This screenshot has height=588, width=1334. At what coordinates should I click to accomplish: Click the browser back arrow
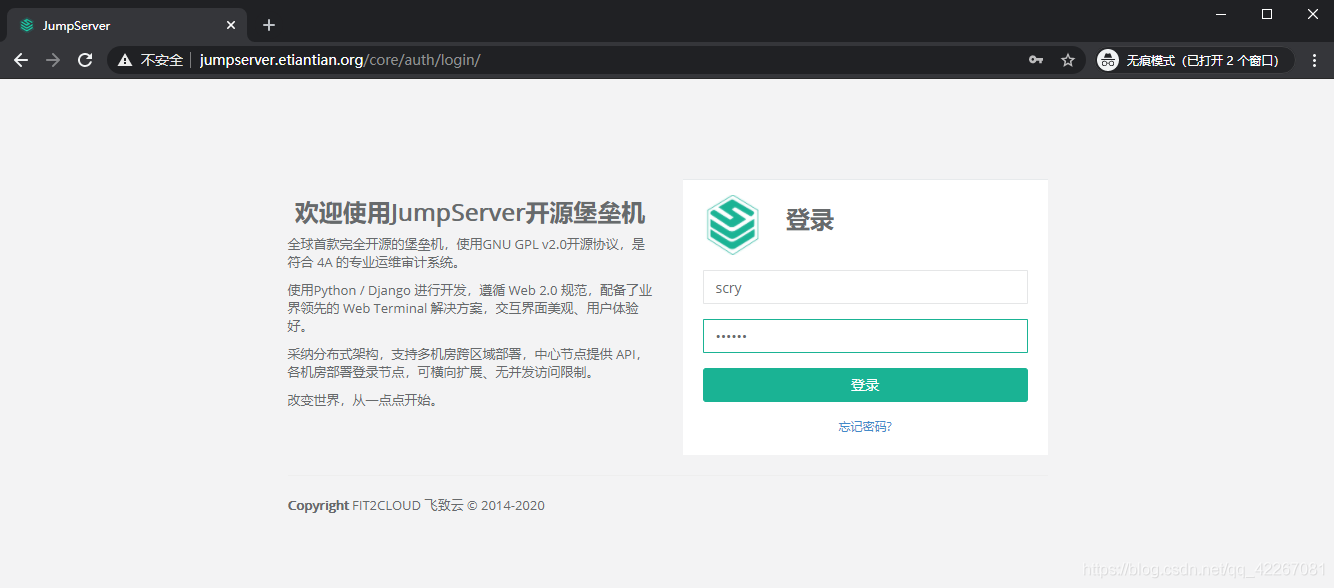(x=21, y=60)
